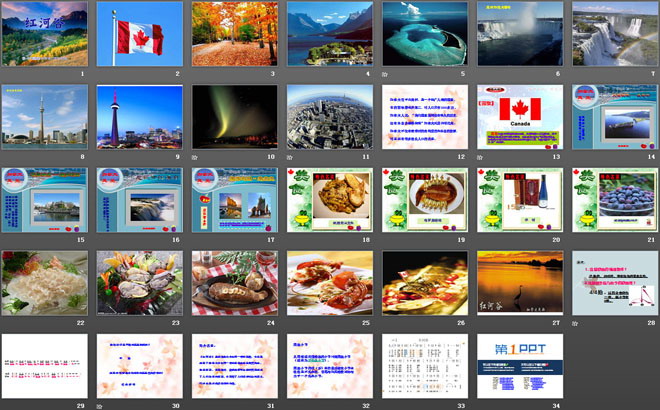Select the autumn maple trees slide 3
The width and height of the screenshot is (660, 410).
point(234,34)
